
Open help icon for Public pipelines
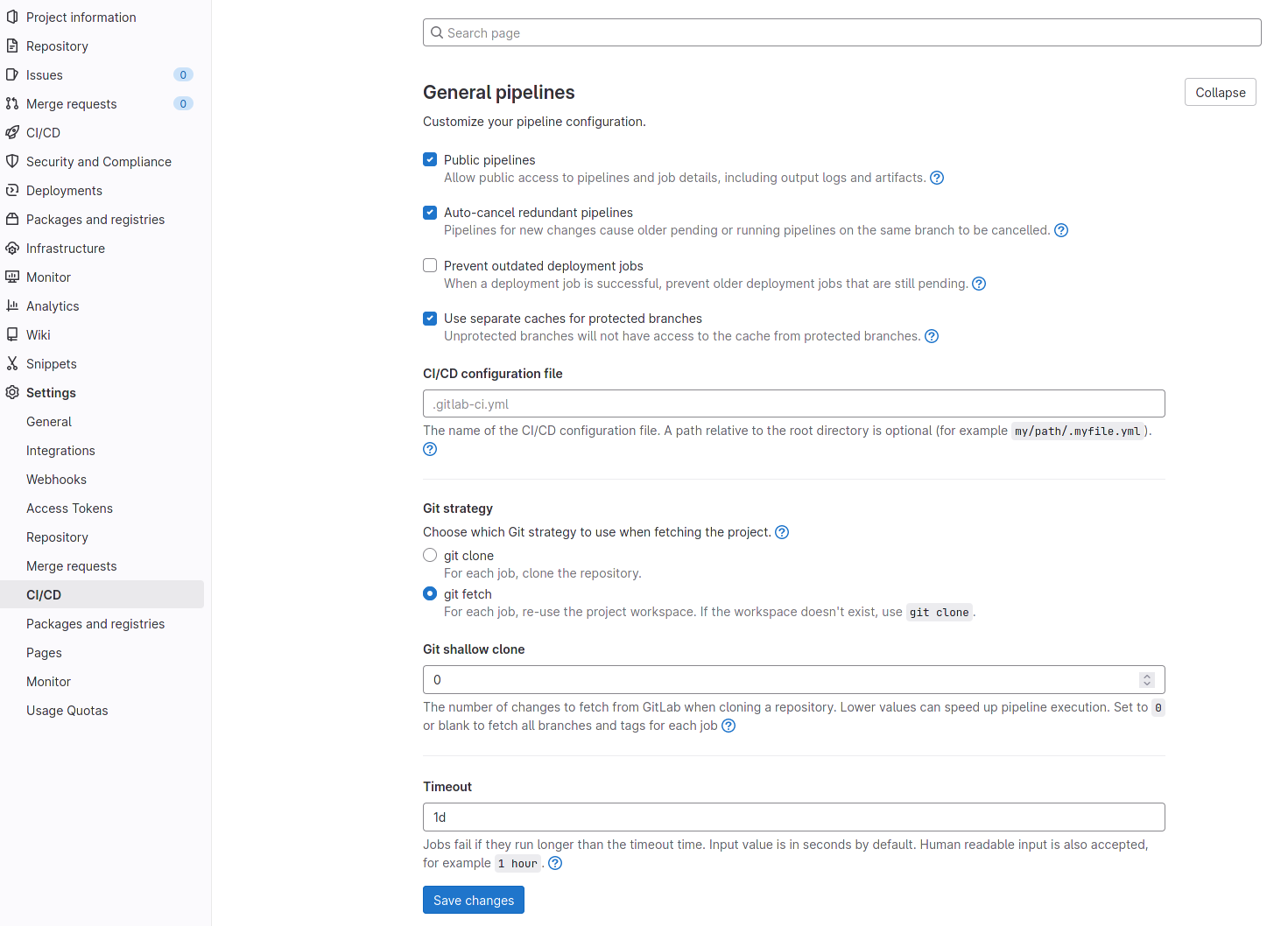[x=937, y=178]
